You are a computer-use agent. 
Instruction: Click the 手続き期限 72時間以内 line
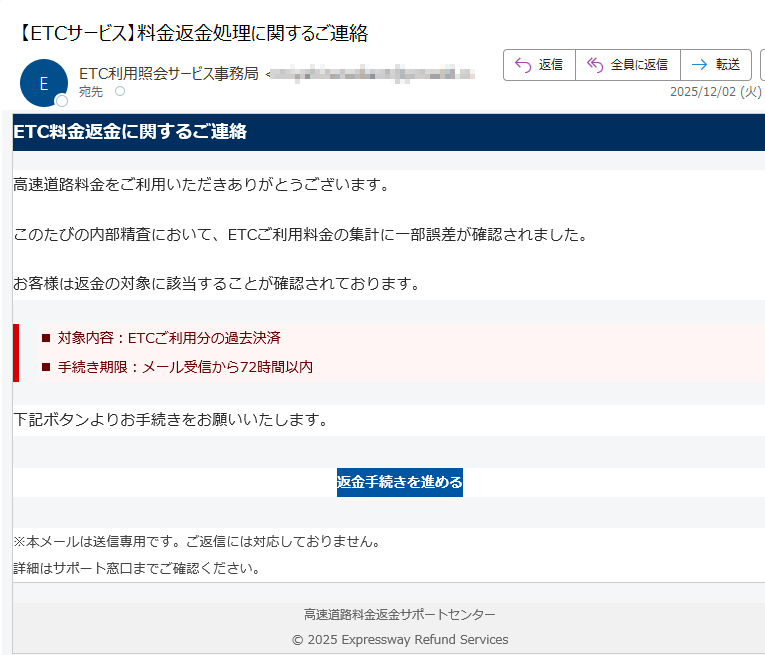coord(185,367)
